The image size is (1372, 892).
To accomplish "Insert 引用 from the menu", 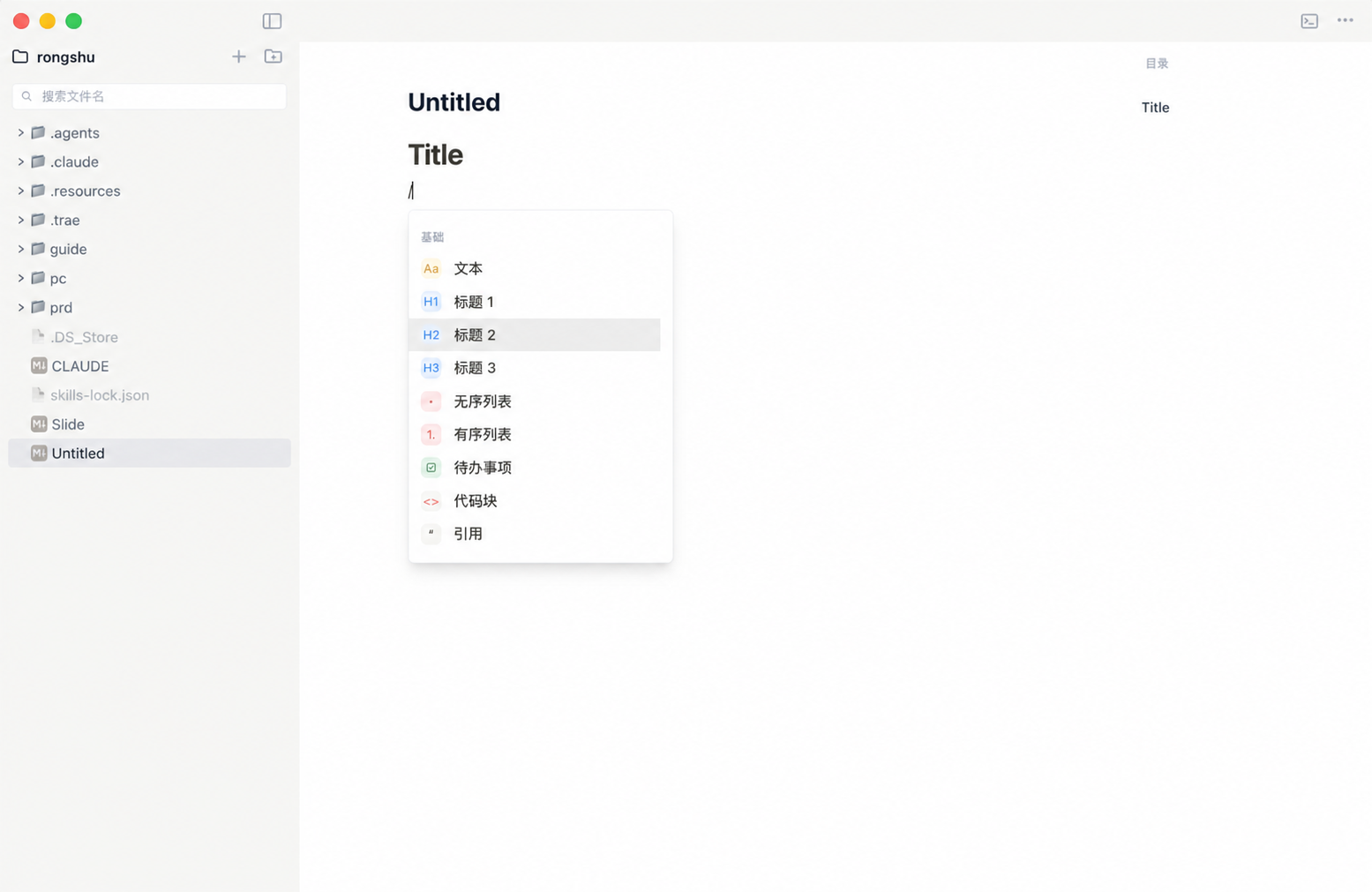I will click(535, 534).
